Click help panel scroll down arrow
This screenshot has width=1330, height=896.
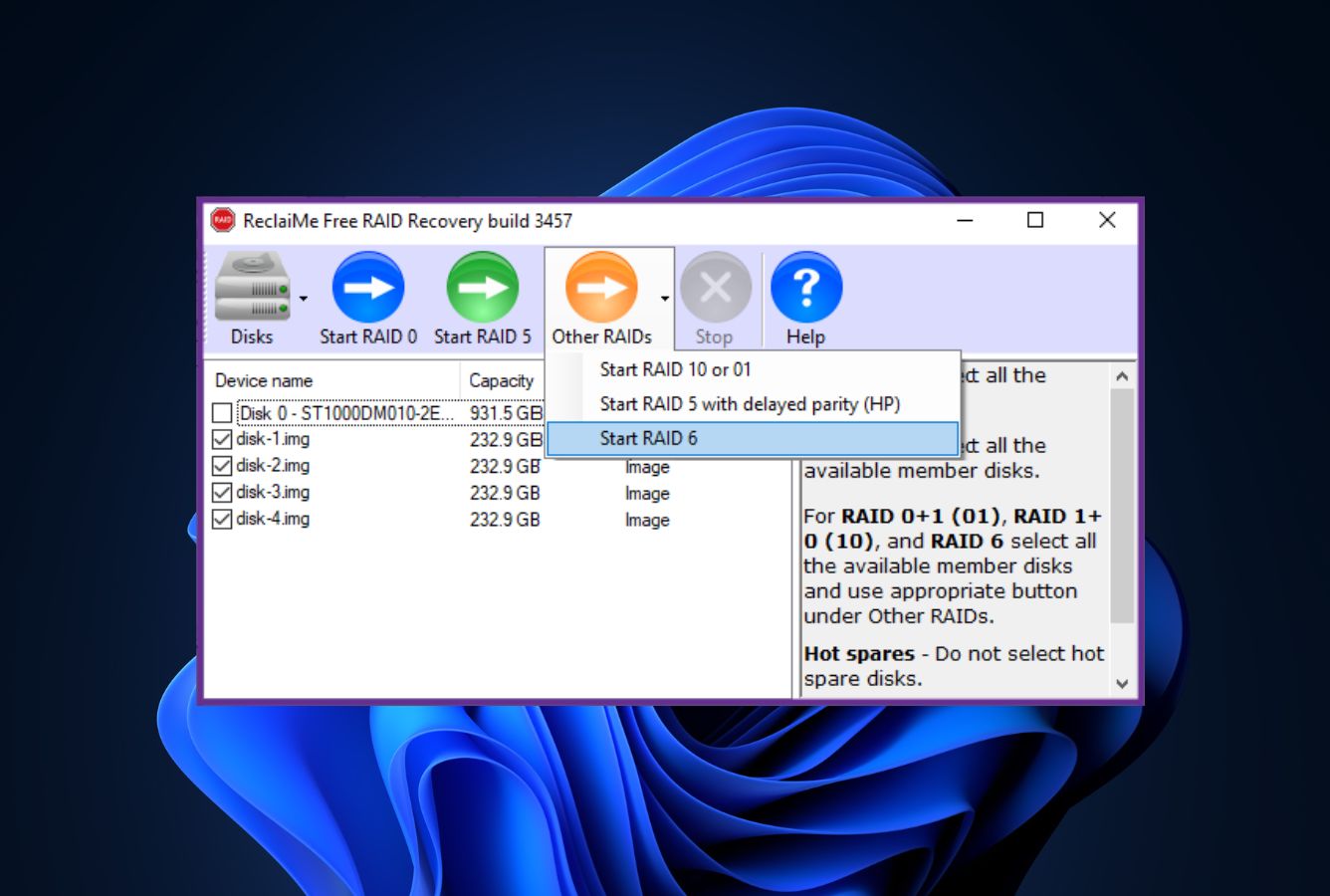pos(1122,683)
